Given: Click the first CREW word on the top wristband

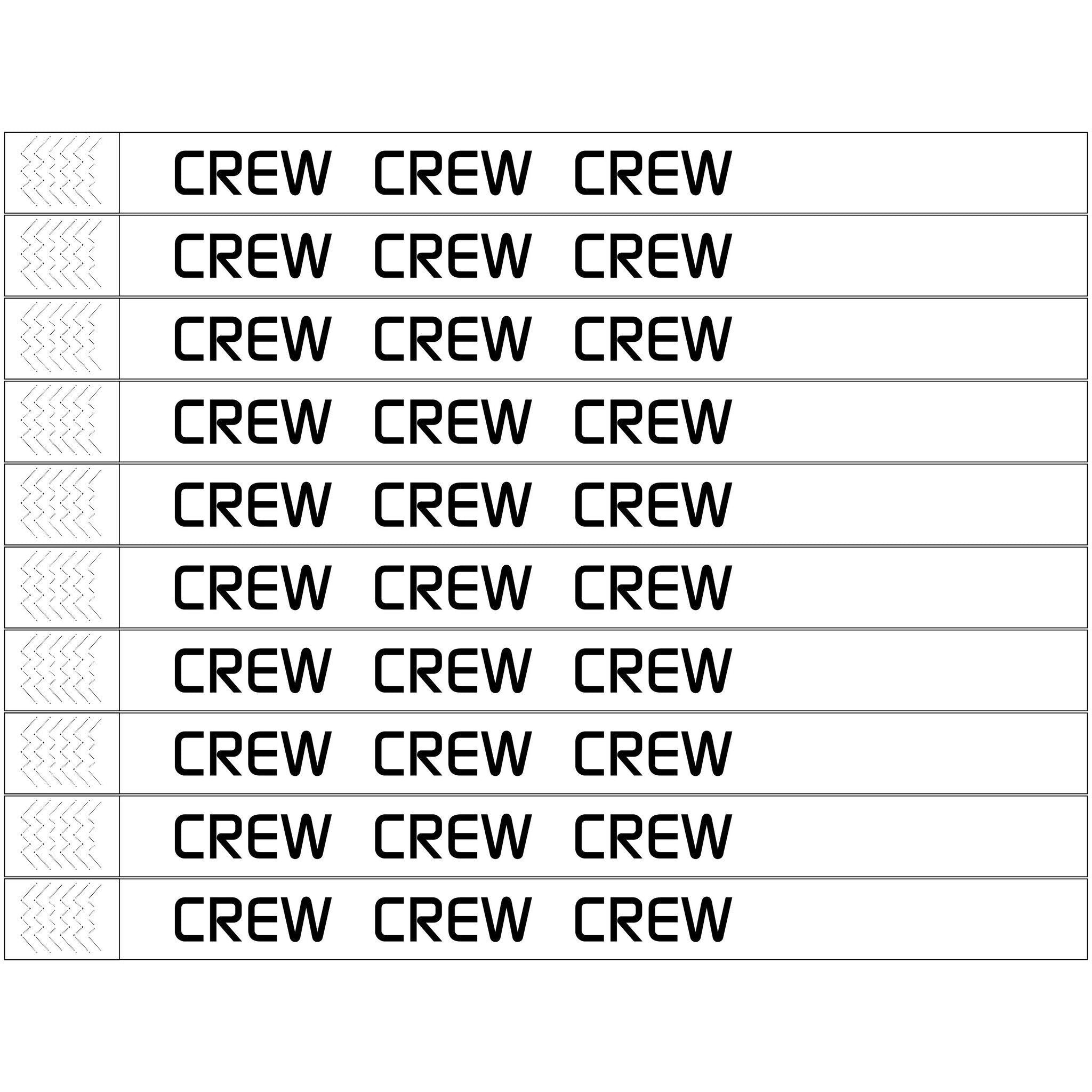Looking at the screenshot, I should point(252,172).
